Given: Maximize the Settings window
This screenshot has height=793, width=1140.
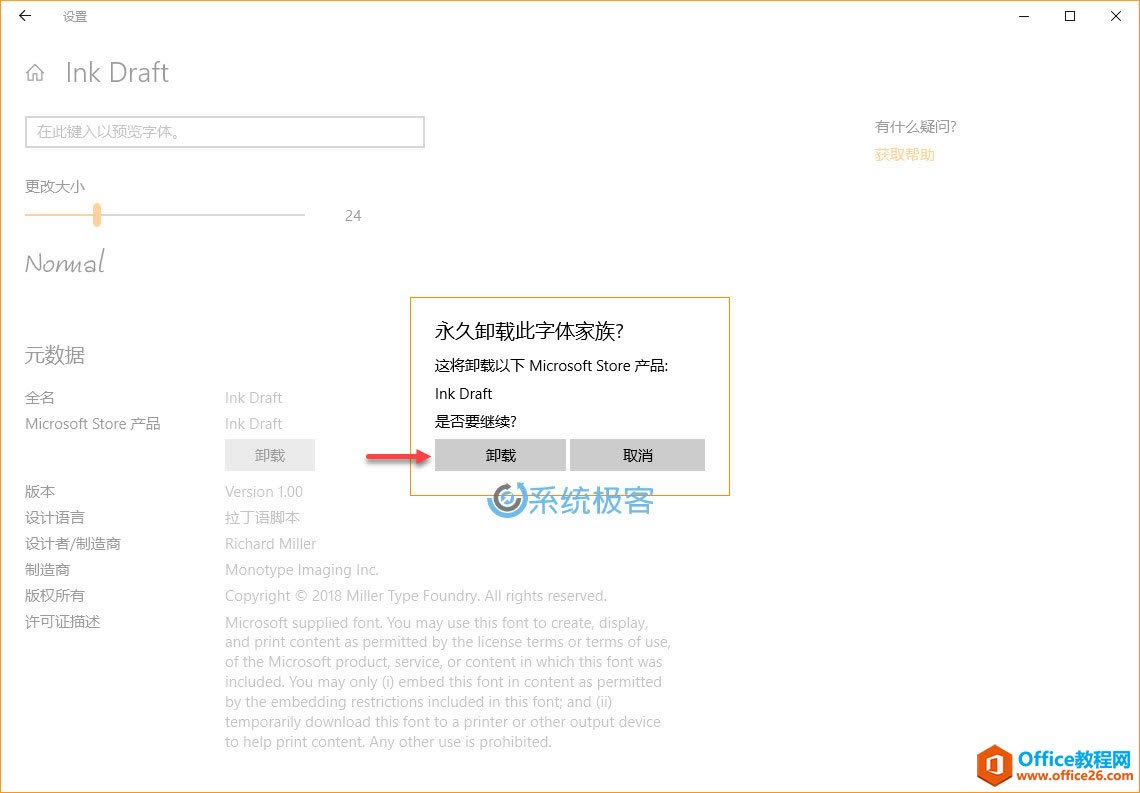Looking at the screenshot, I should 1070,16.
